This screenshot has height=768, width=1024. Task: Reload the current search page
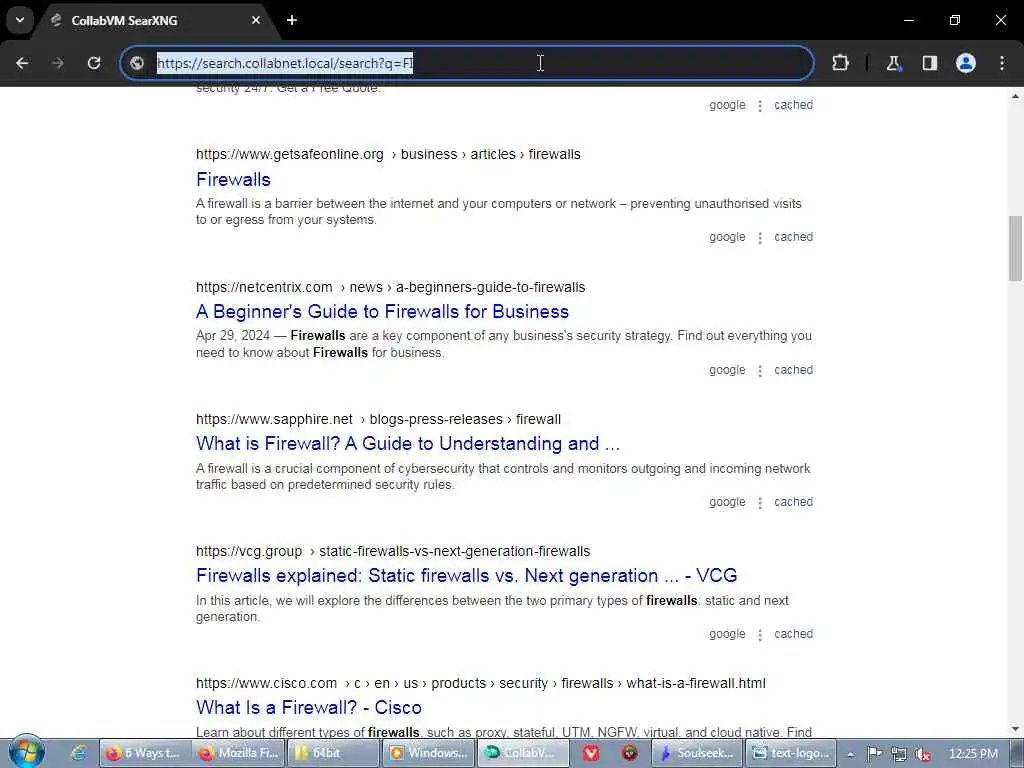pos(94,63)
